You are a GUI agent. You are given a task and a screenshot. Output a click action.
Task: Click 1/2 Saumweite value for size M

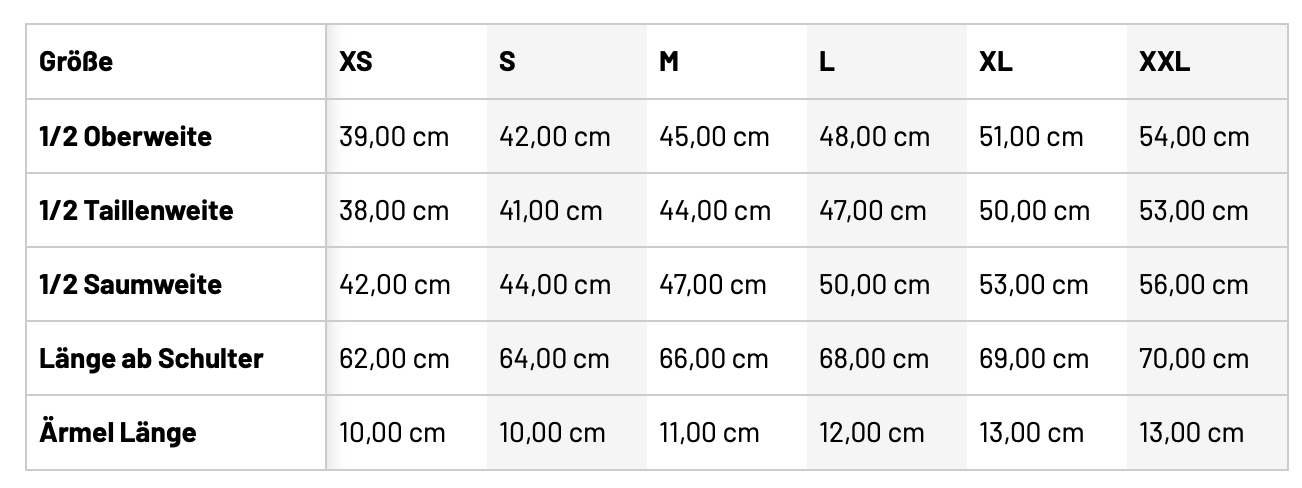(x=713, y=285)
